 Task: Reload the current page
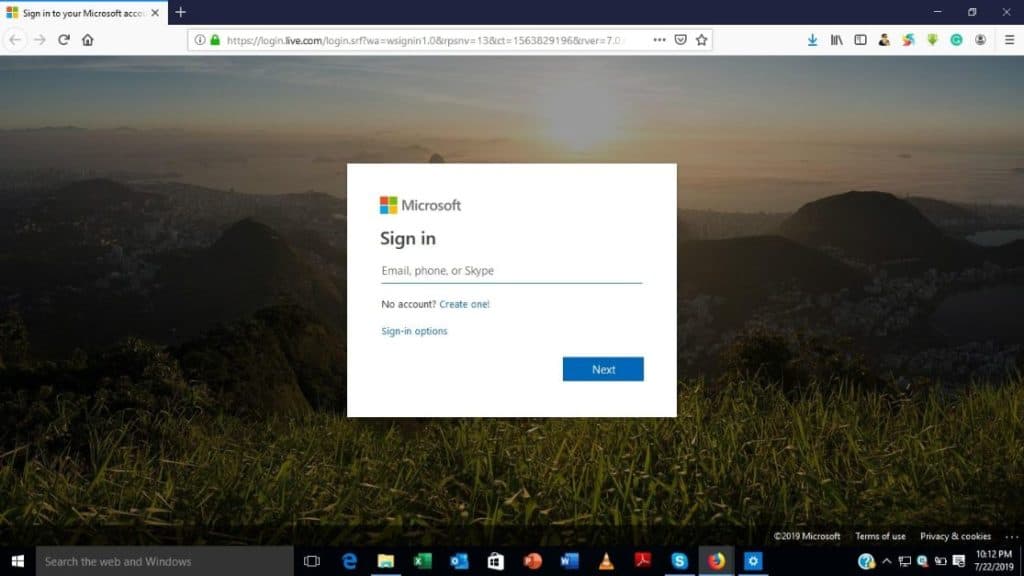[x=63, y=40]
